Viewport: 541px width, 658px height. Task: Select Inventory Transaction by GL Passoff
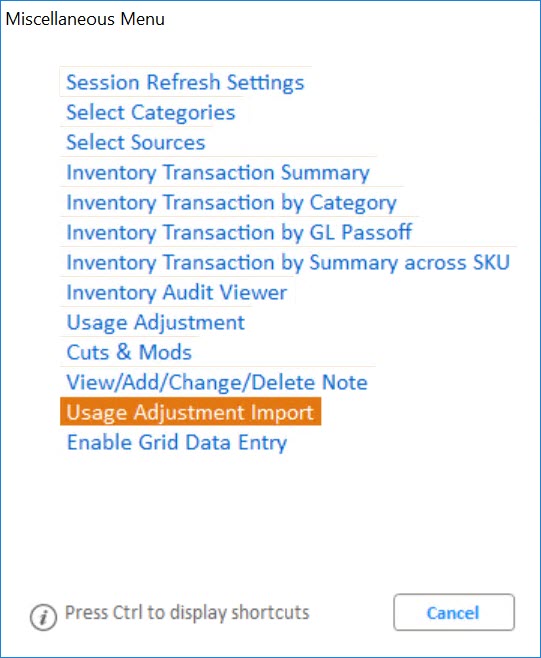(x=239, y=232)
